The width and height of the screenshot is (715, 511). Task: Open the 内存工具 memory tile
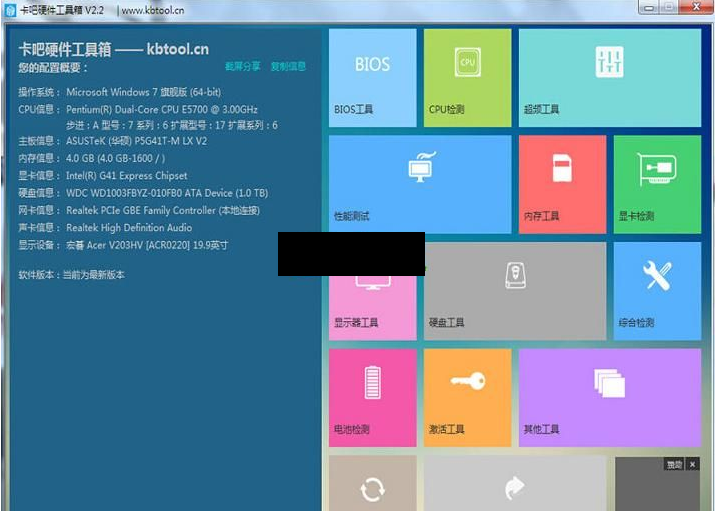(x=562, y=184)
